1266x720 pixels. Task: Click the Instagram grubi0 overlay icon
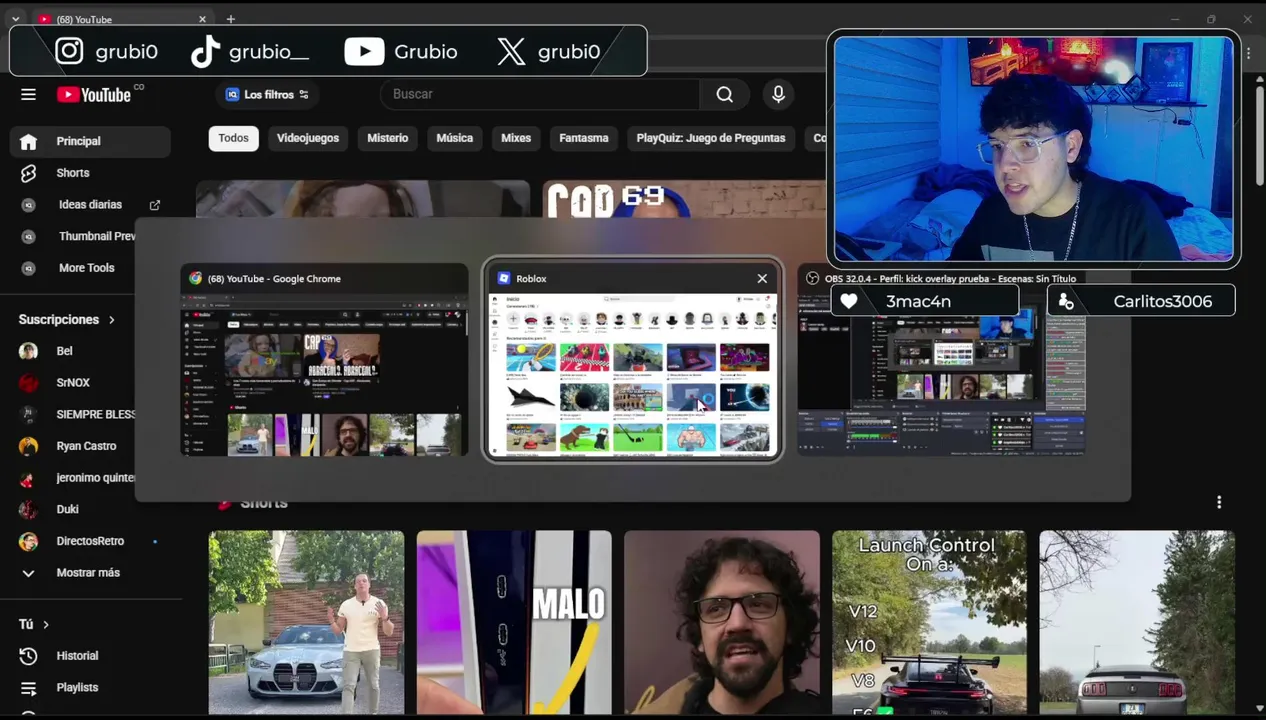69,51
